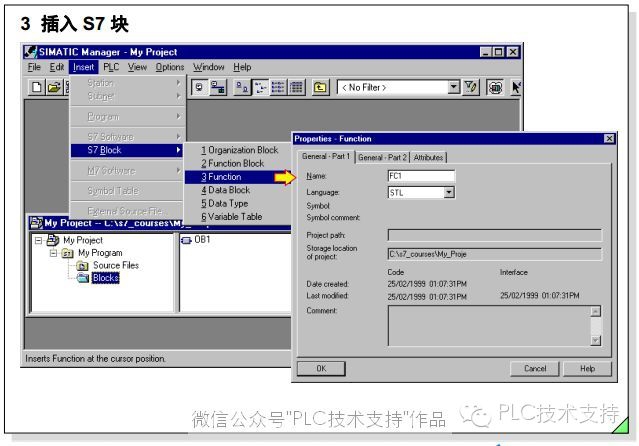Click the Insert menu
Image resolution: width=639 pixels, height=446 pixels.
(x=84, y=67)
